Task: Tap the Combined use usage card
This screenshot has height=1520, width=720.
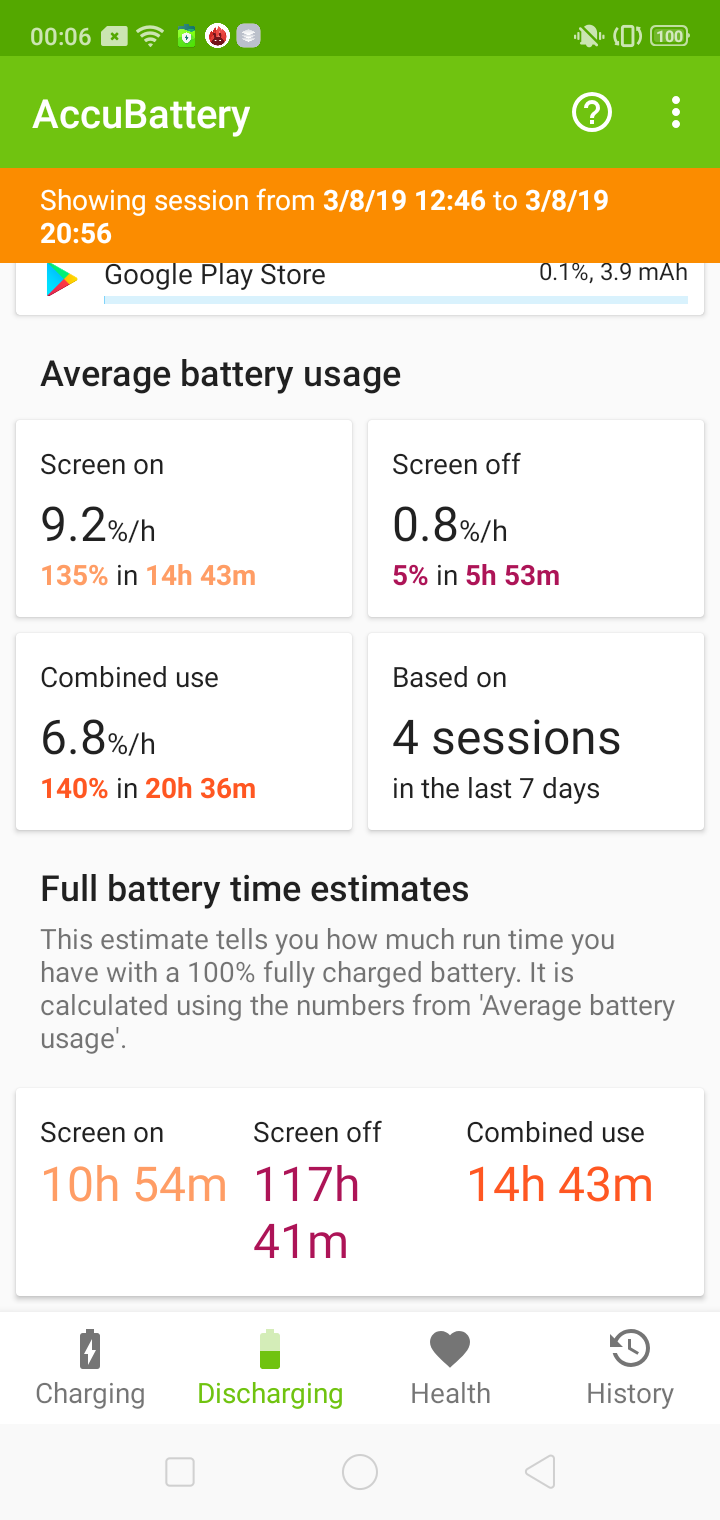Action: click(x=184, y=731)
